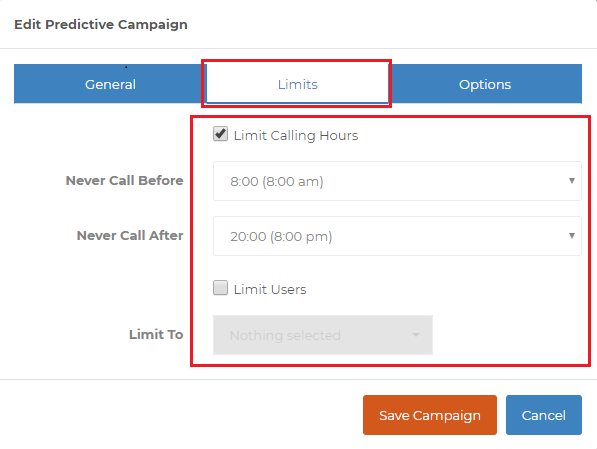
Task: Click the Limit Calling Hours label
Action: tap(296, 136)
